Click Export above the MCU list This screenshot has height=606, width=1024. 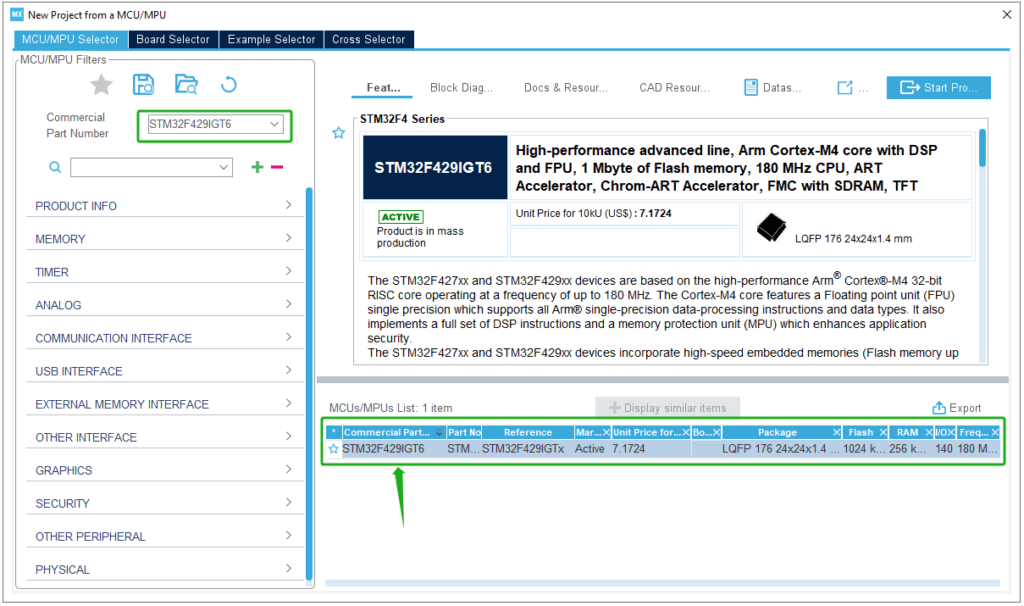point(957,408)
